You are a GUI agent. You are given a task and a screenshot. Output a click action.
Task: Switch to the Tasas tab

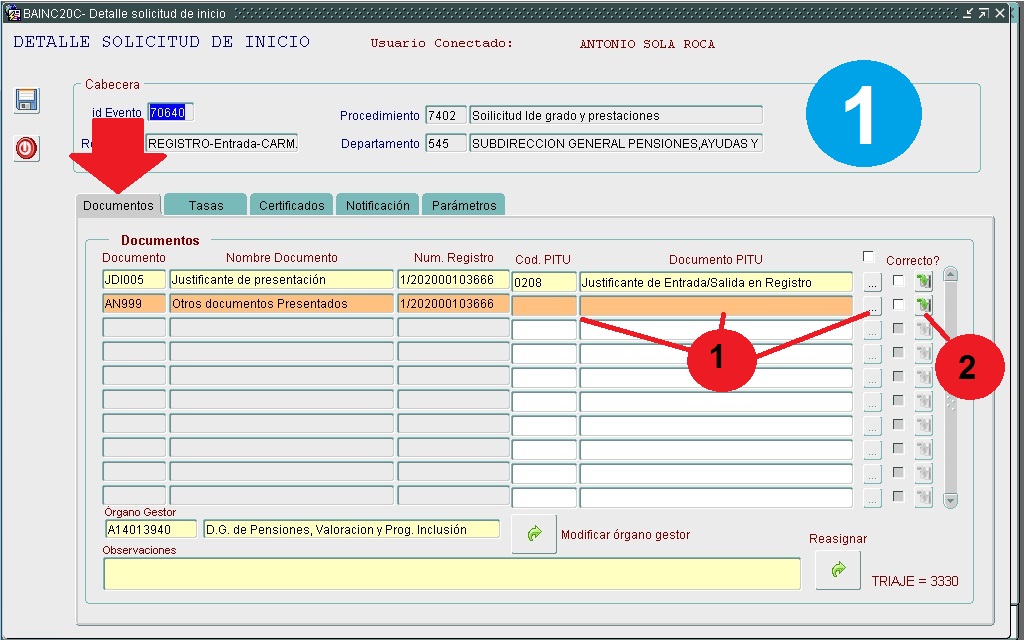click(206, 205)
